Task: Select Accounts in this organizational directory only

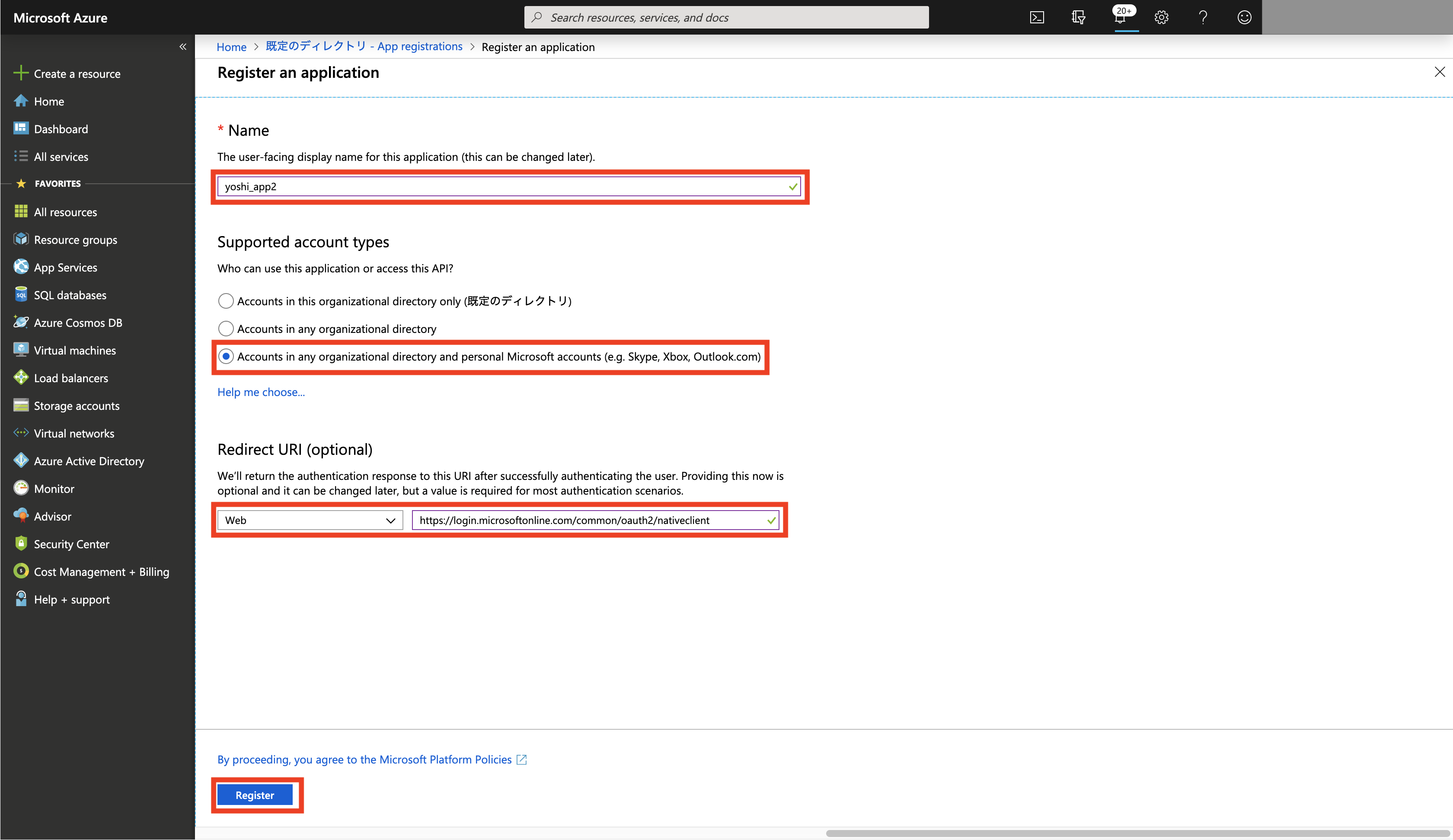Action: point(225,301)
